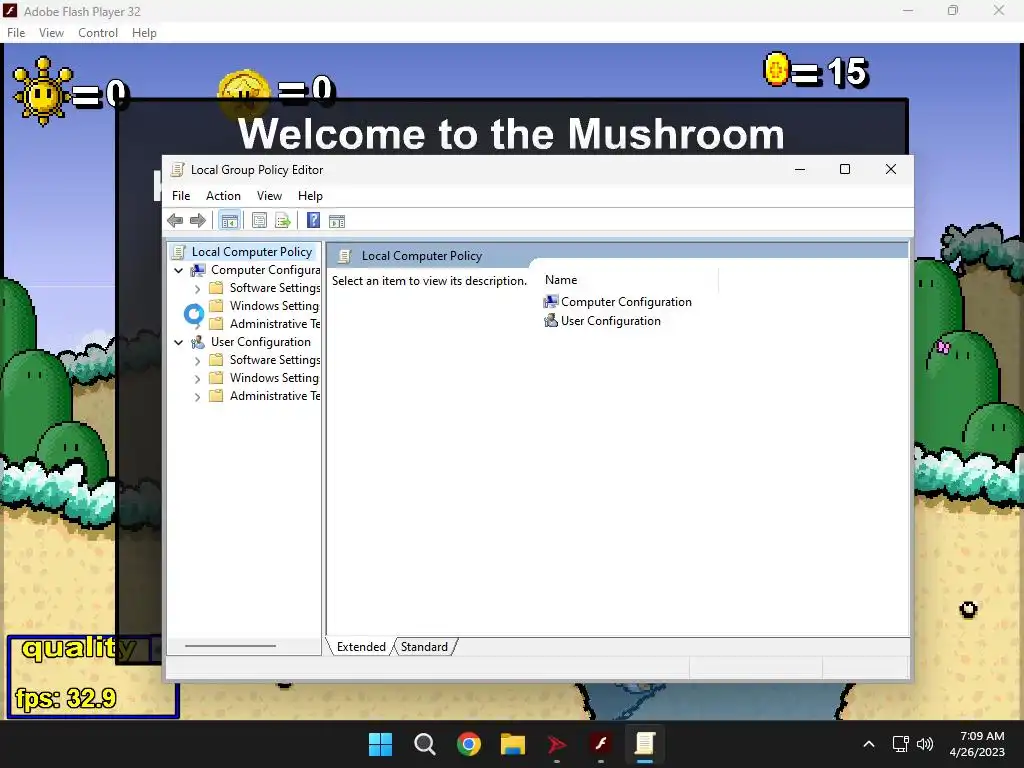
Task: Expand Software Settings under User Configuration
Action: pyautogui.click(x=197, y=360)
